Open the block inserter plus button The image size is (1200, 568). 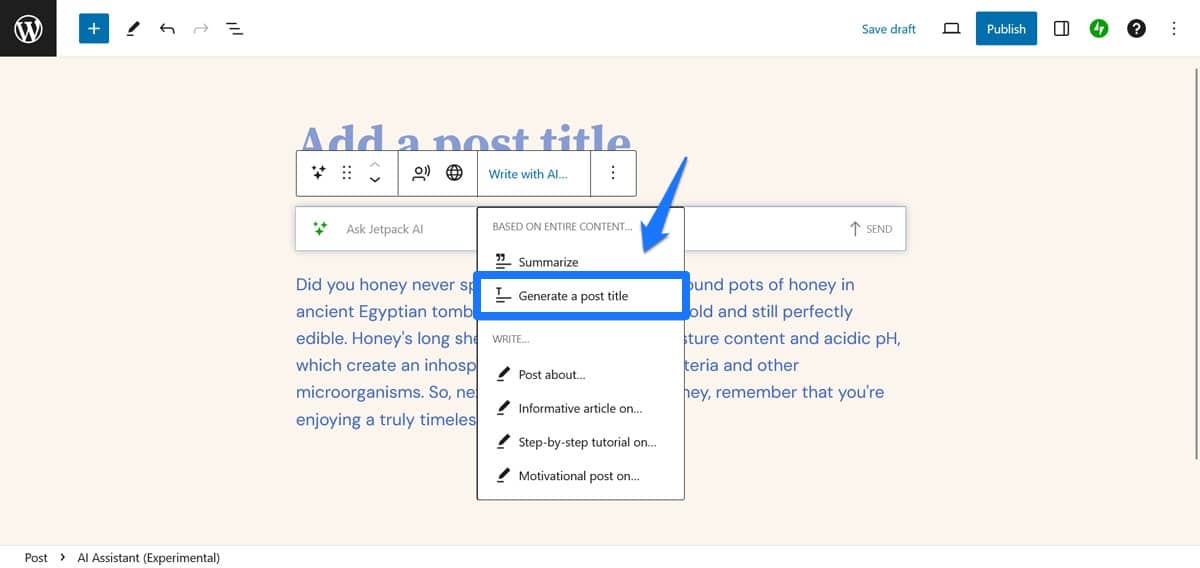(94, 29)
